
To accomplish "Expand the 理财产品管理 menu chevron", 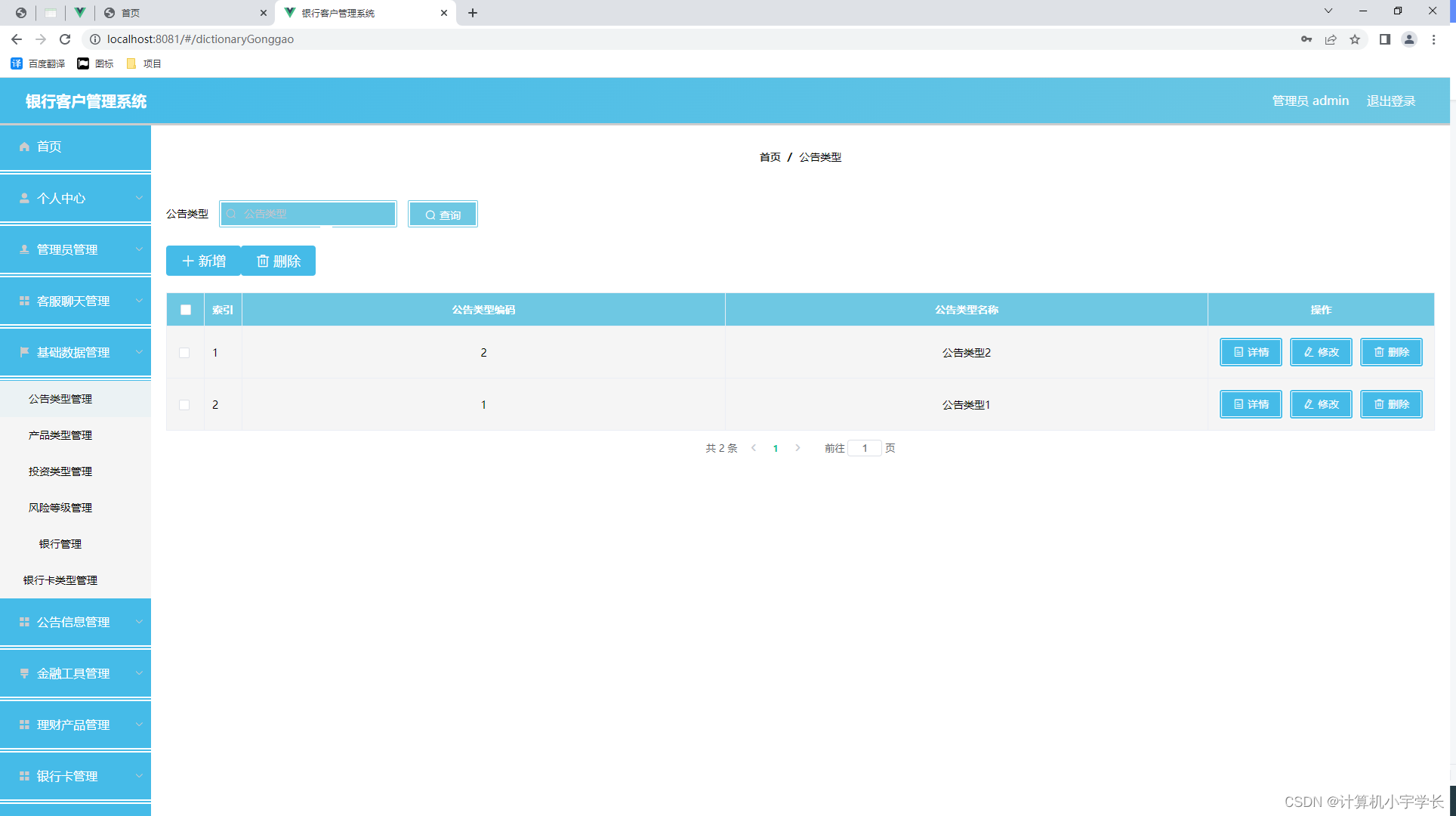I will point(139,725).
